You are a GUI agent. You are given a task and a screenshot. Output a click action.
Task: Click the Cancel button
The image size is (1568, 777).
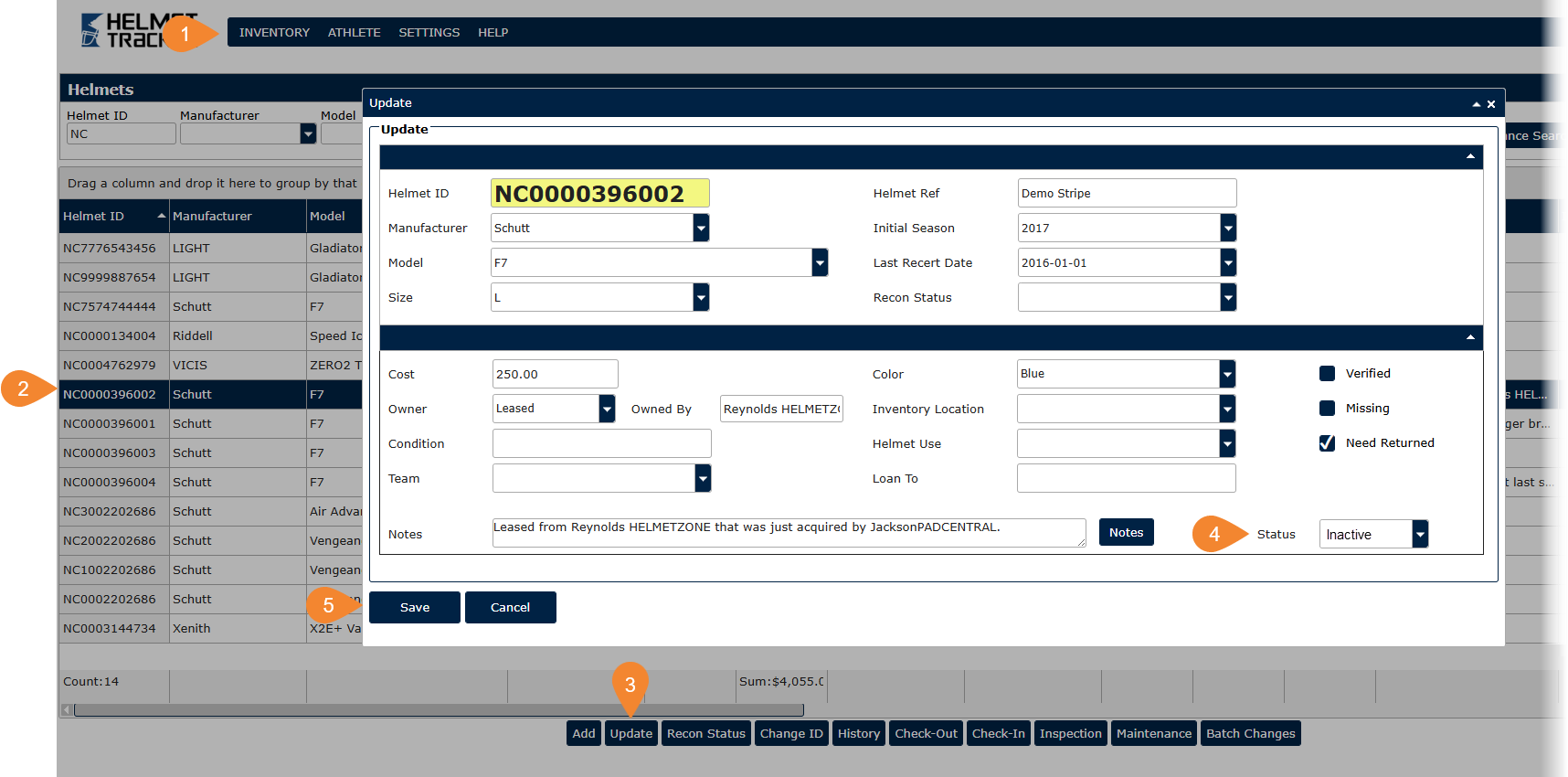pos(510,607)
